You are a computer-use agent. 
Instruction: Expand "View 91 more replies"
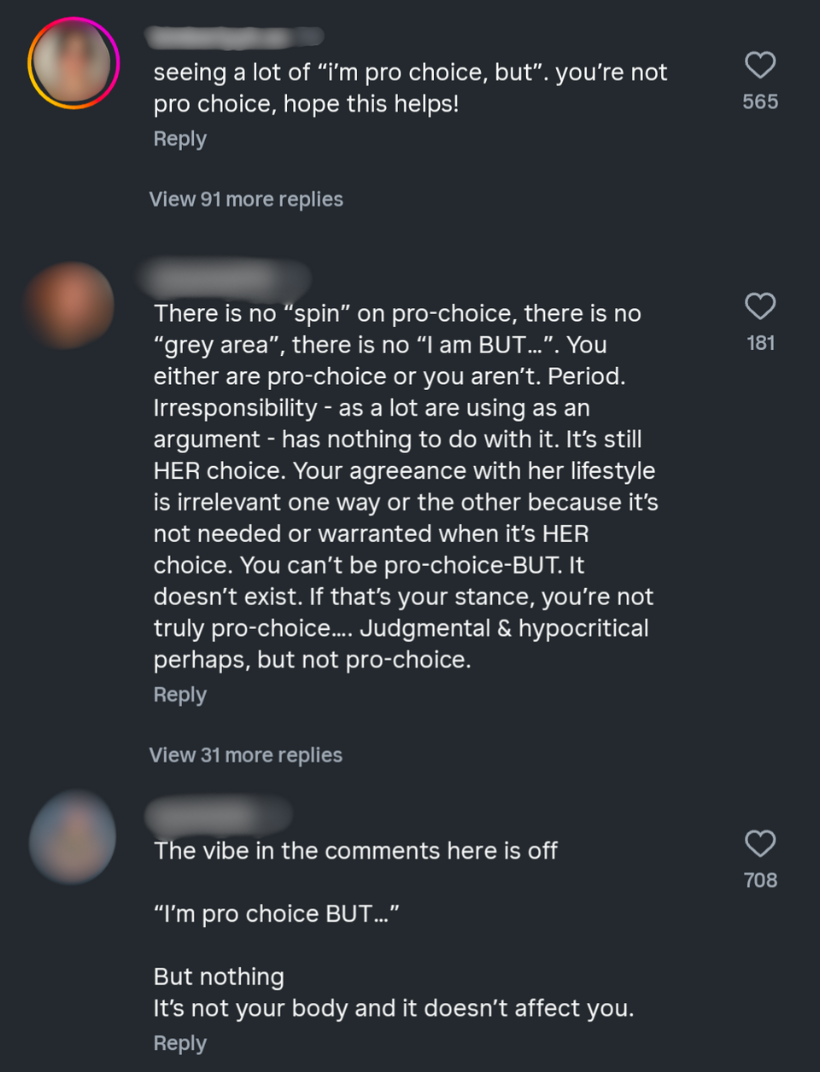pyautogui.click(x=246, y=199)
